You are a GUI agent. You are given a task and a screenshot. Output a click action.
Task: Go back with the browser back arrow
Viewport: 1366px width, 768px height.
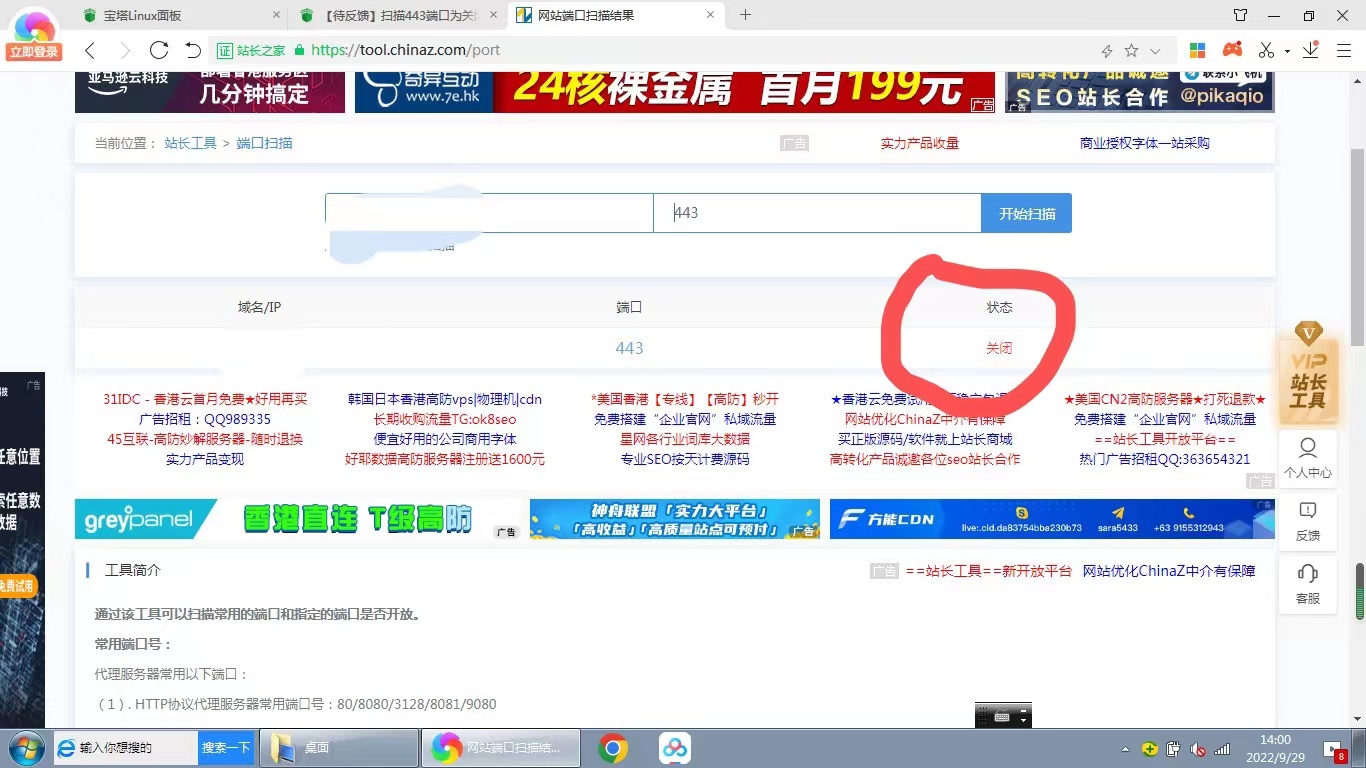point(90,50)
